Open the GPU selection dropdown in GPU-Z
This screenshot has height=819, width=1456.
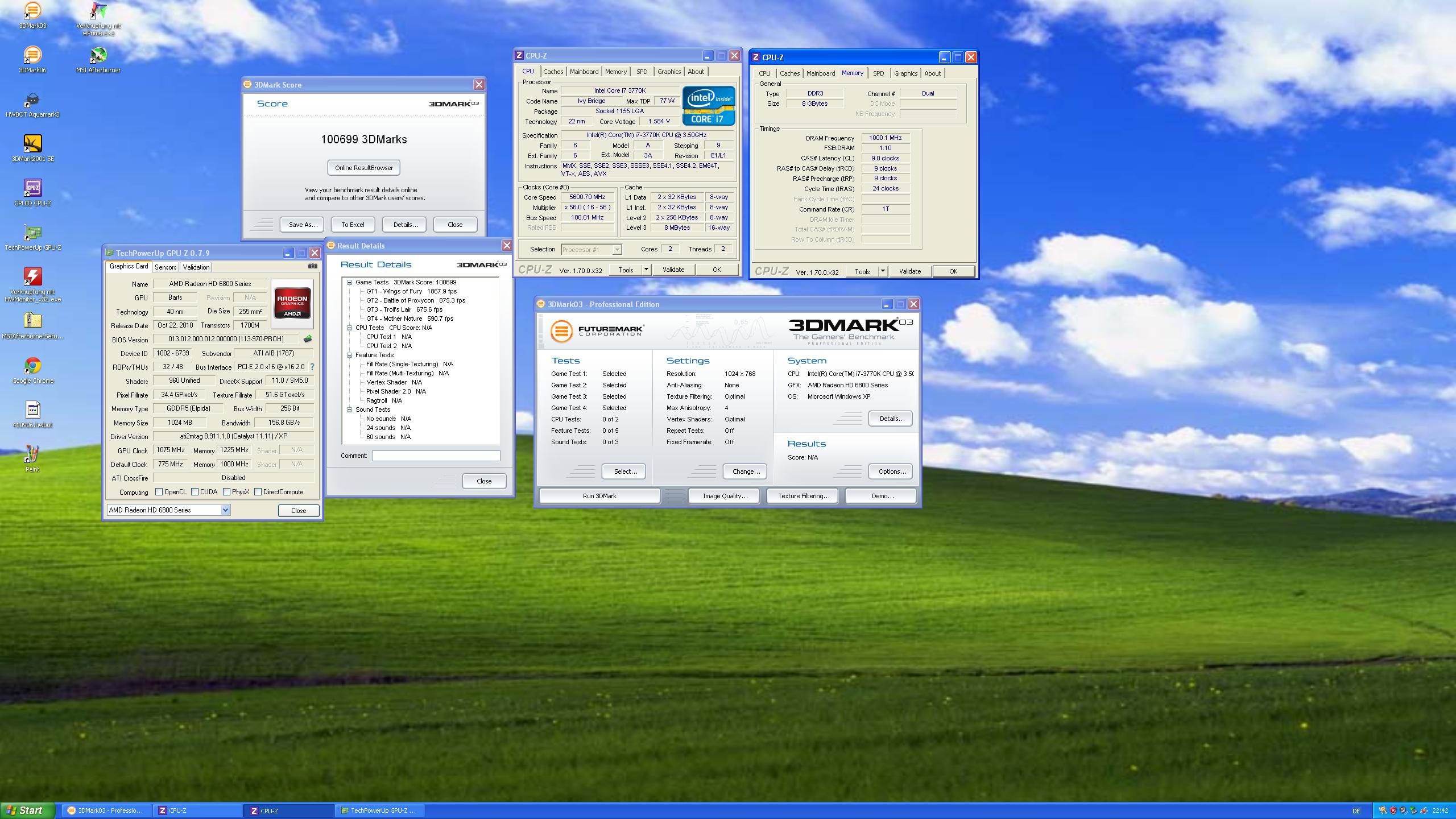(225, 510)
